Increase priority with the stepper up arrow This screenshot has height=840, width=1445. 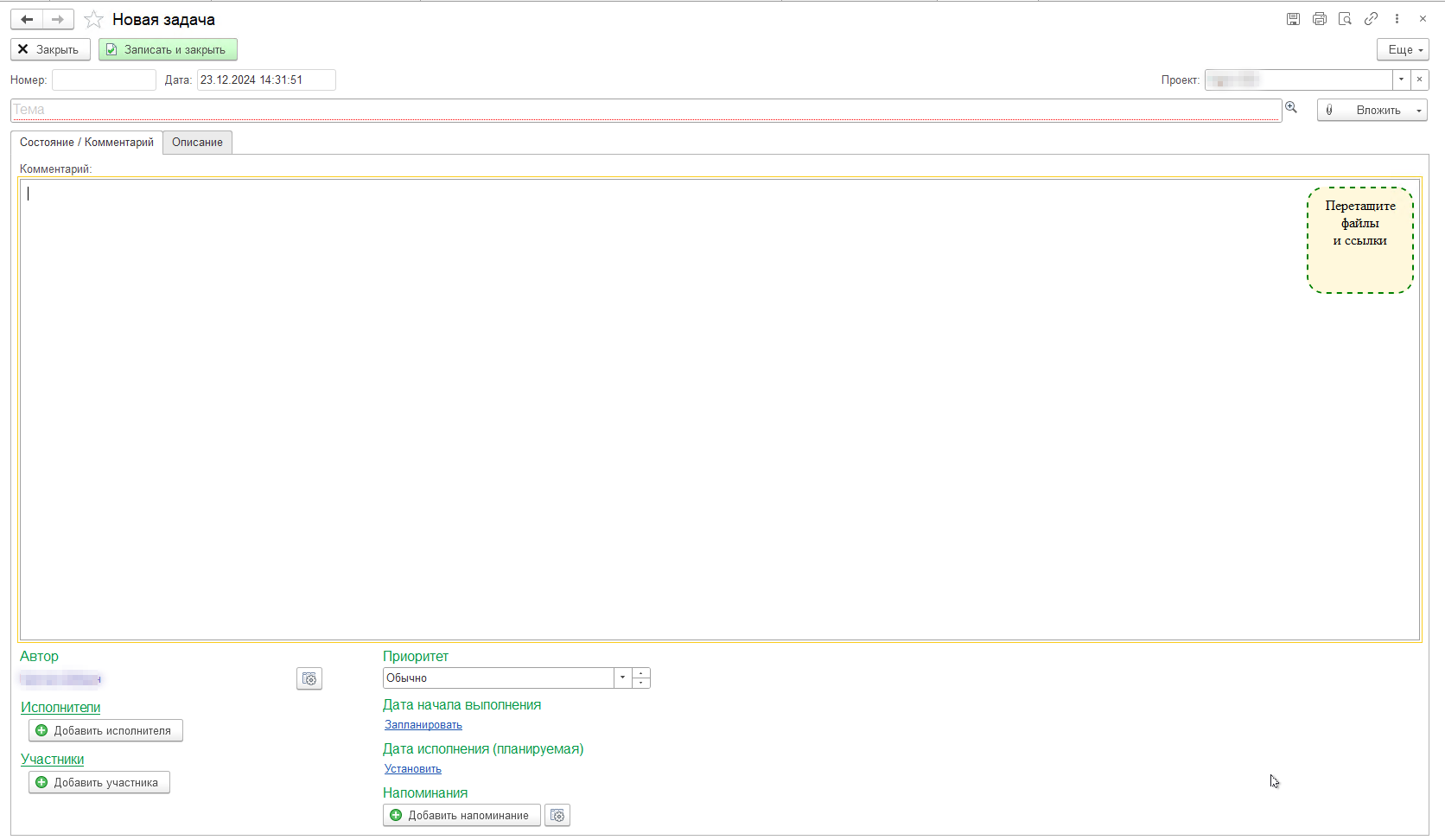click(640, 672)
